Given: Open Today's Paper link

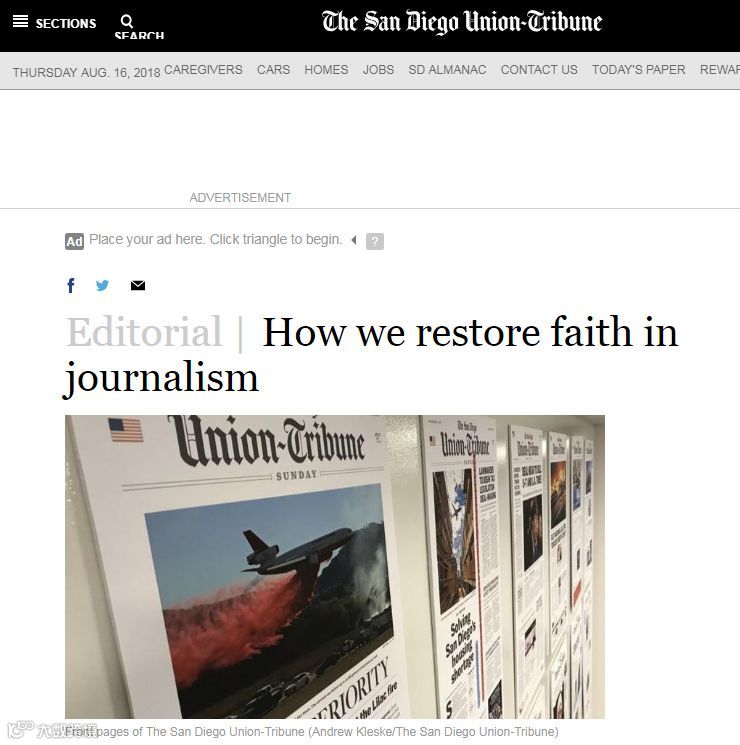Looking at the screenshot, I should tap(638, 70).
